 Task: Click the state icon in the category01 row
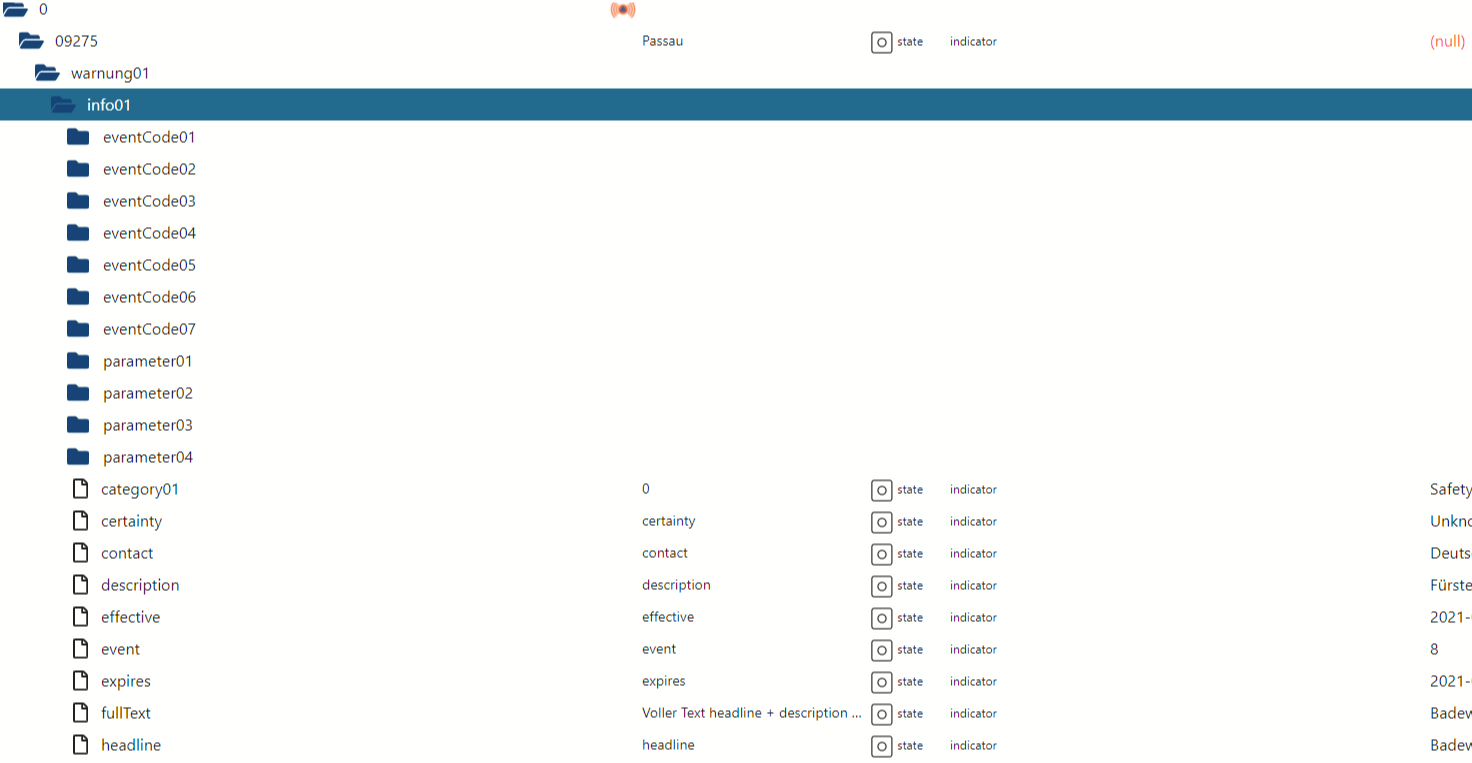(x=881, y=490)
